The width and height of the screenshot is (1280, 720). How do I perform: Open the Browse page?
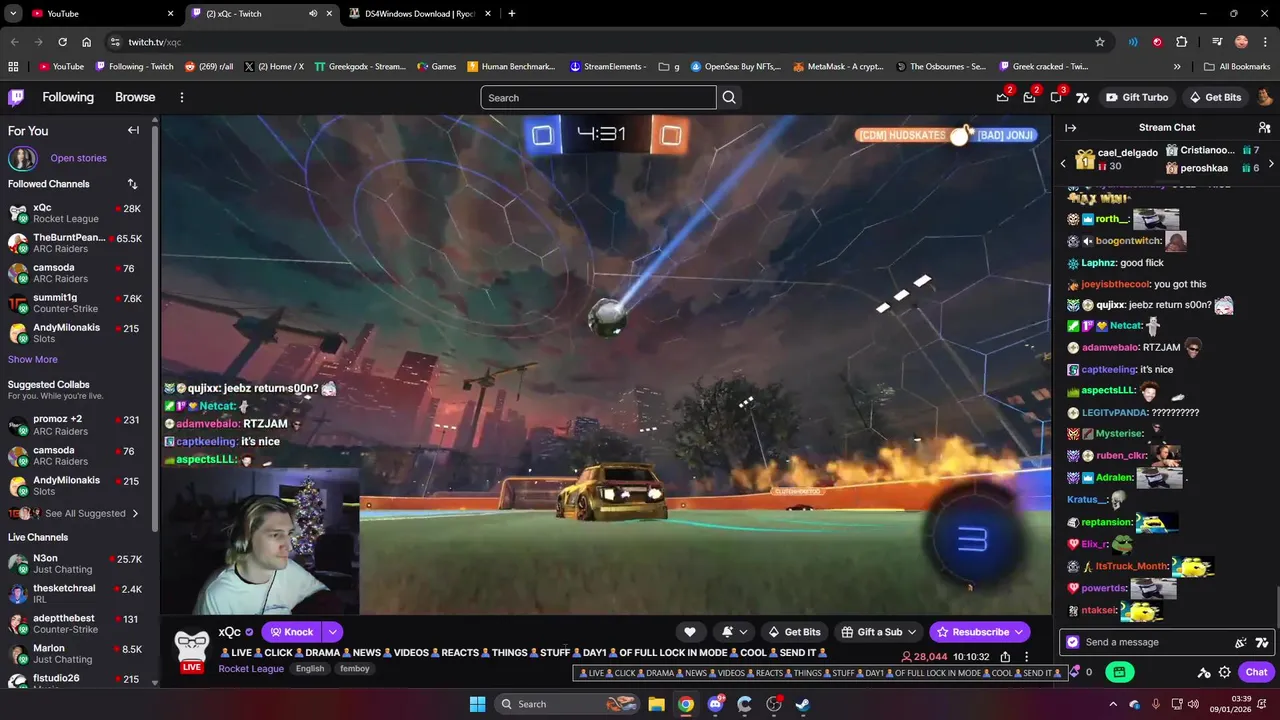pos(135,97)
